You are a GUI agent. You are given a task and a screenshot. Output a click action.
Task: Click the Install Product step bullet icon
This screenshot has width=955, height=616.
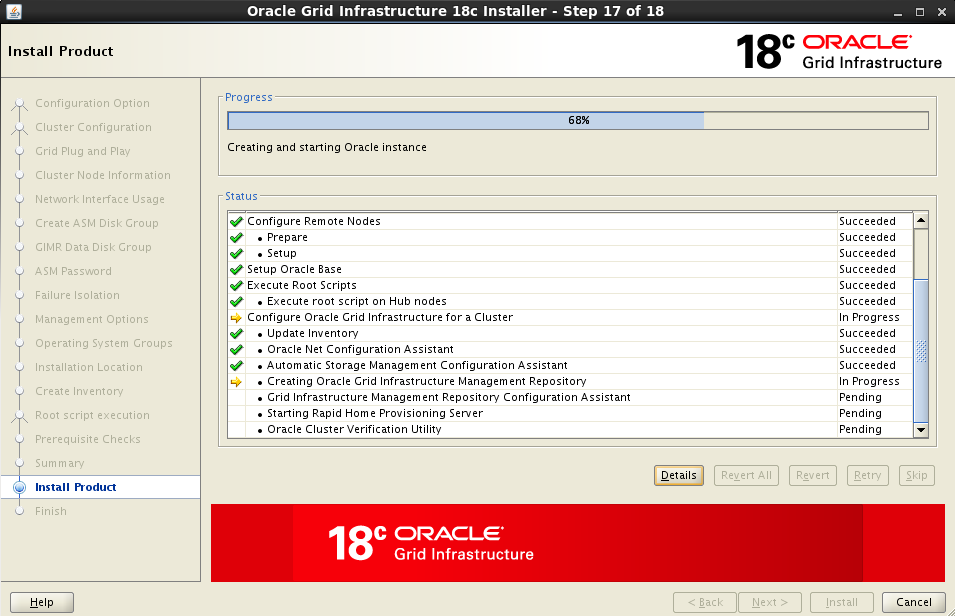19,487
